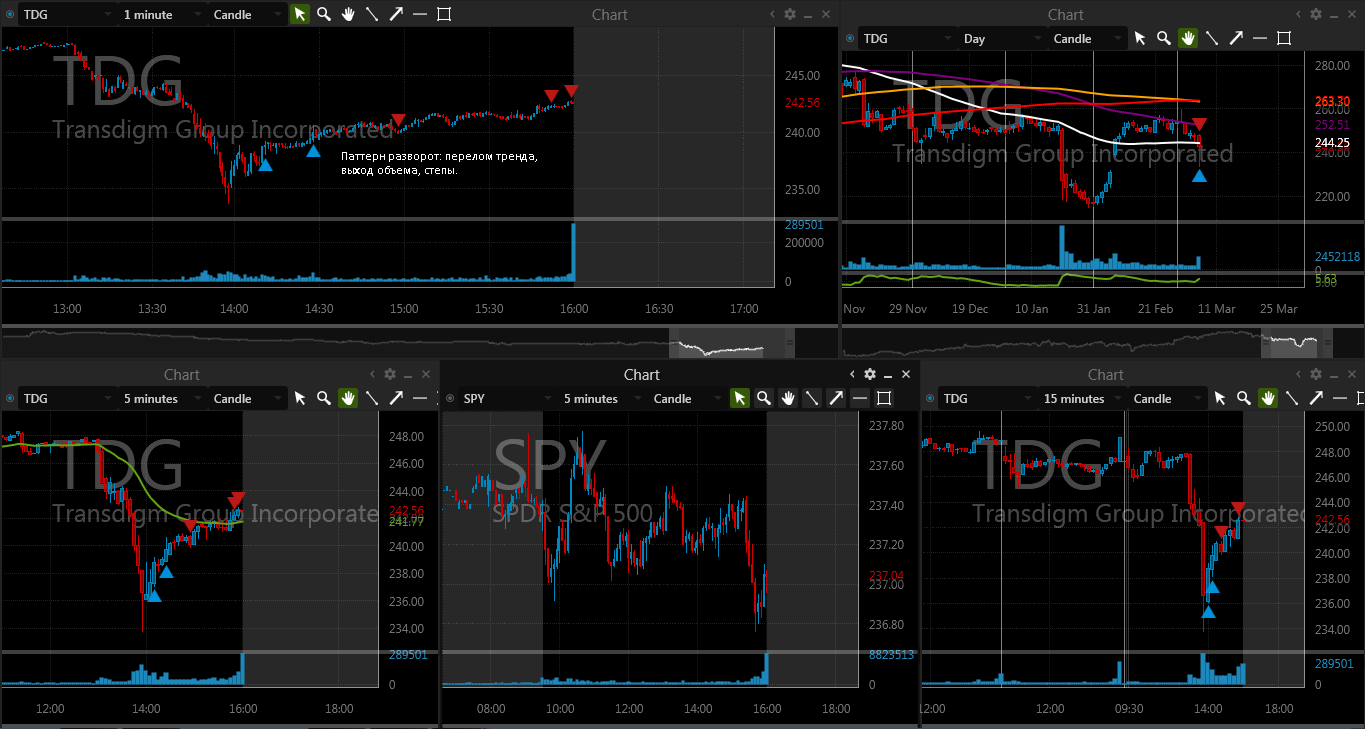Image resolution: width=1365 pixels, height=729 pixels.
Task: Open settings gear of SPY chart window
Action: pyautogui.click(x=870, y=374)
